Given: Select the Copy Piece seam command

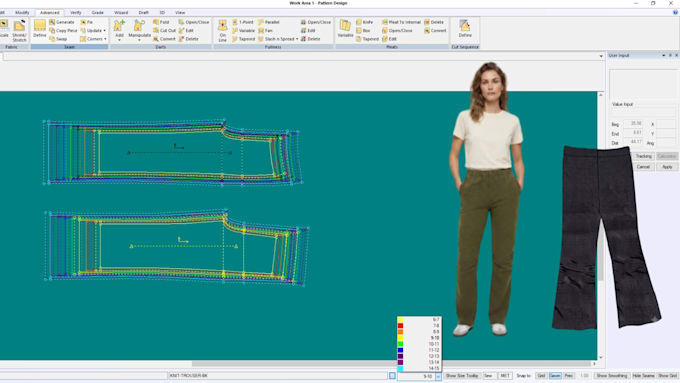Looking at the screenshot, I should pyautogui.click(x=63, y=31).
